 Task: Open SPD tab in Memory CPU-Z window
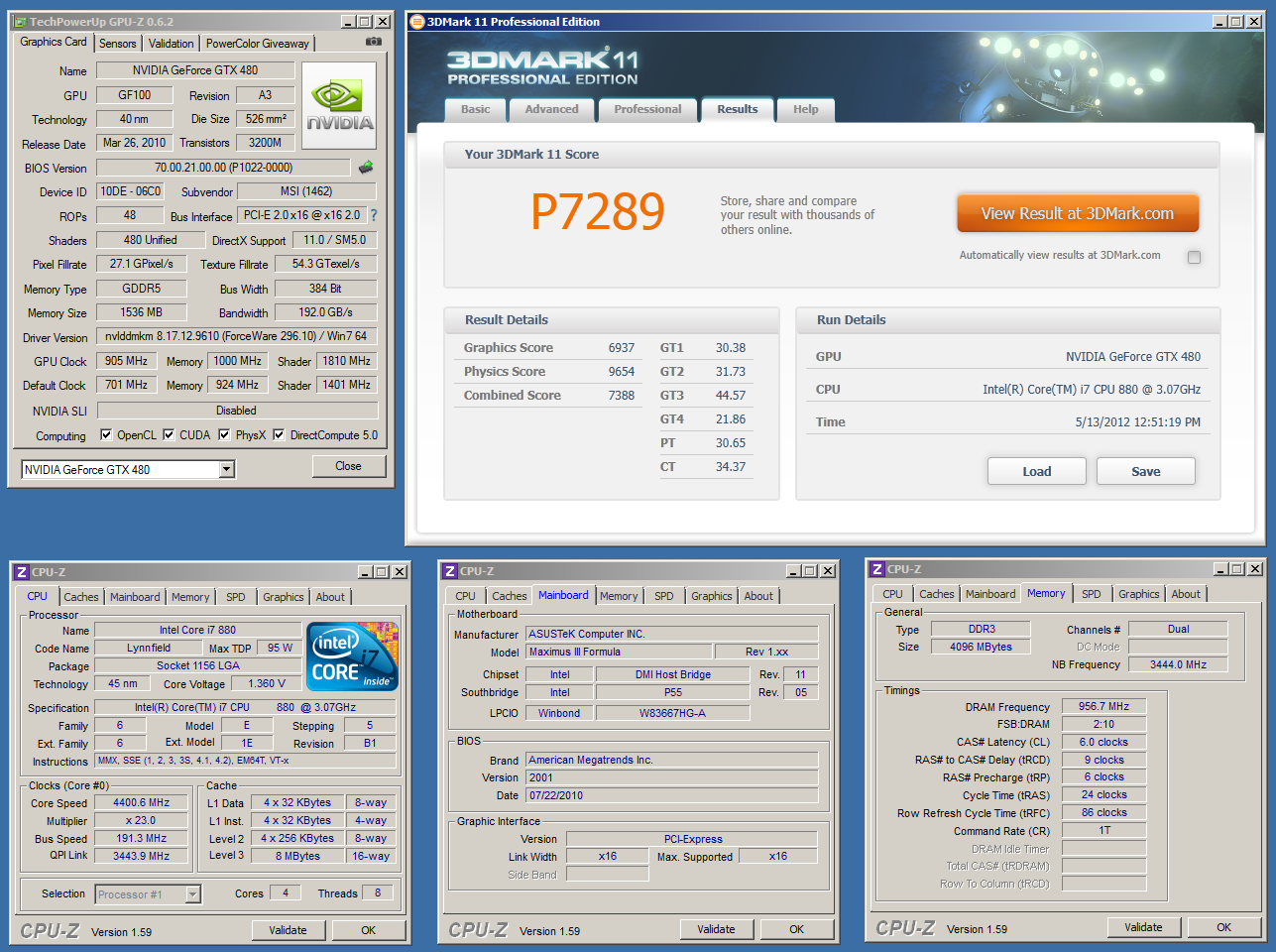tap(1092, 594)
